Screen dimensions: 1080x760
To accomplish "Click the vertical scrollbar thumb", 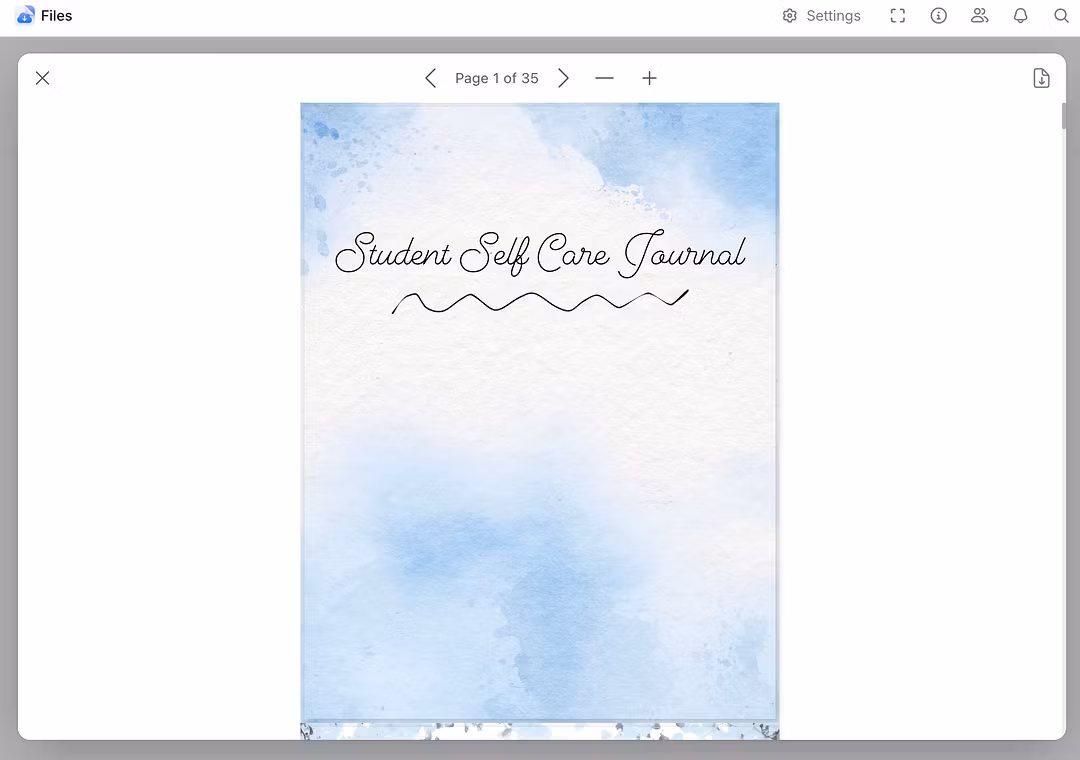I will [1062, 115].
